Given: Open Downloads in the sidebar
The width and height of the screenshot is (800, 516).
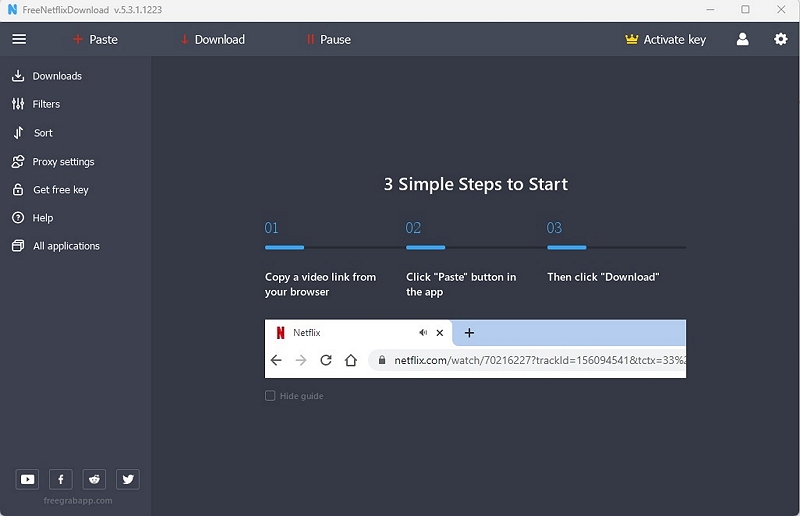Looking at the screenshot, I should (x=57, y=76).
